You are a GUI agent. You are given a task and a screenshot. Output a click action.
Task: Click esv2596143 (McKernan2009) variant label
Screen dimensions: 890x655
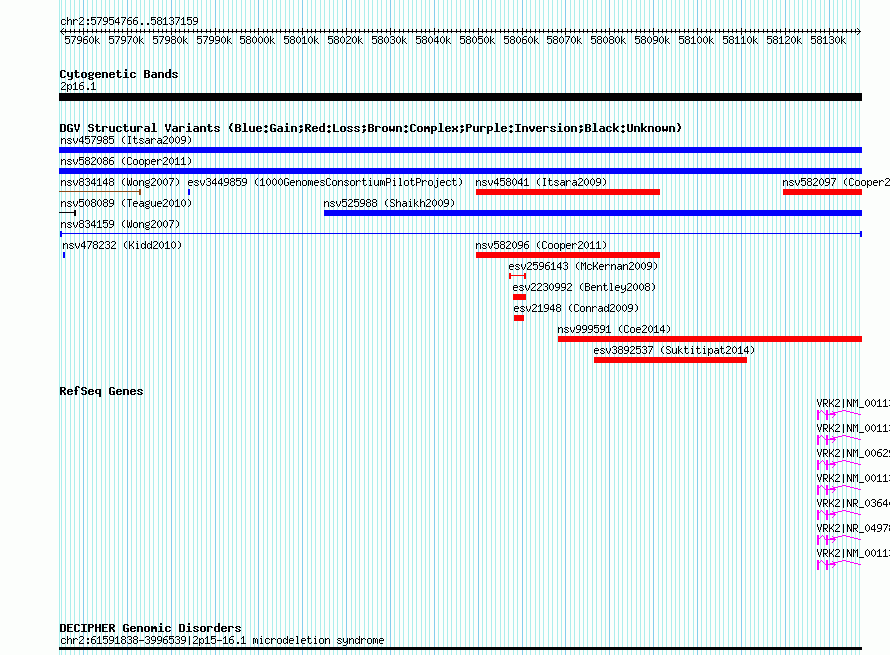pyautogui.click(x=583, y=266)
